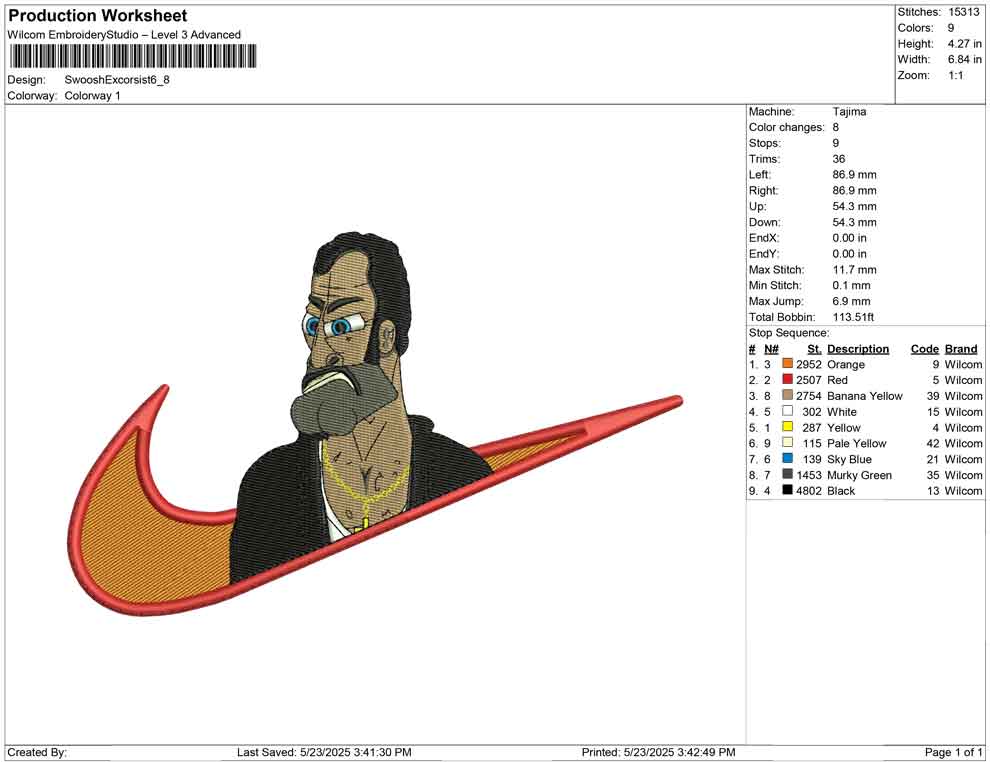The width and height of the screenshot is (990, 762).
Task: Click the Max Stitch value '11.7 mm'
Action: click(x=854, y=269)
